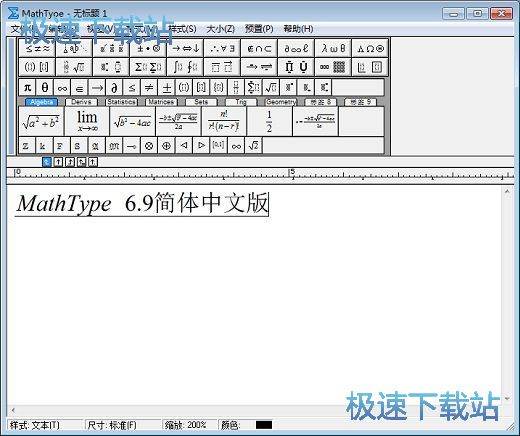Click the 缩放: 200% status field
This screenshot has width=520, height=436.
tap(189, 425)
